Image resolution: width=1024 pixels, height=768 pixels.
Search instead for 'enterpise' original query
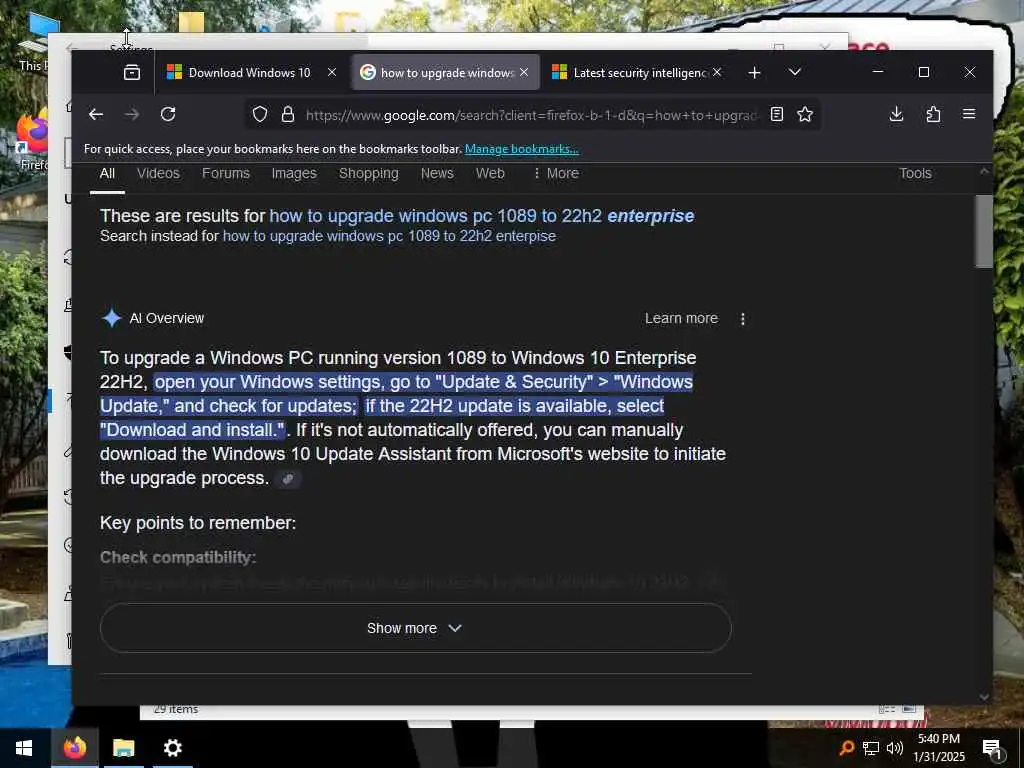[389, 236]
